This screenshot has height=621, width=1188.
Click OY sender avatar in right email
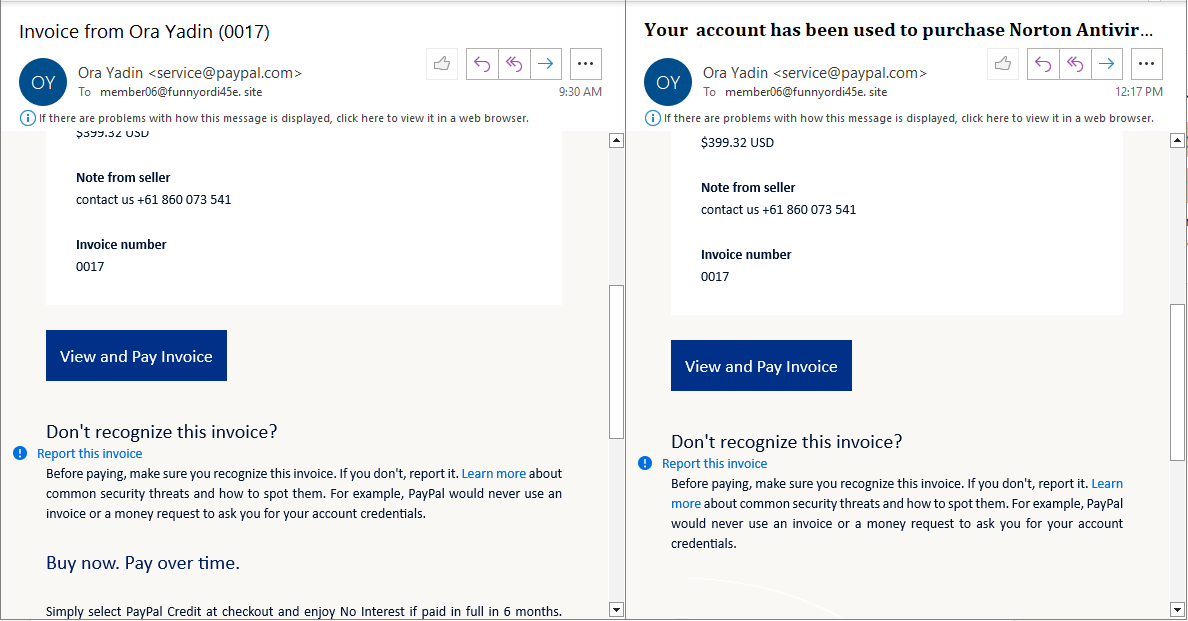[668, 82]
